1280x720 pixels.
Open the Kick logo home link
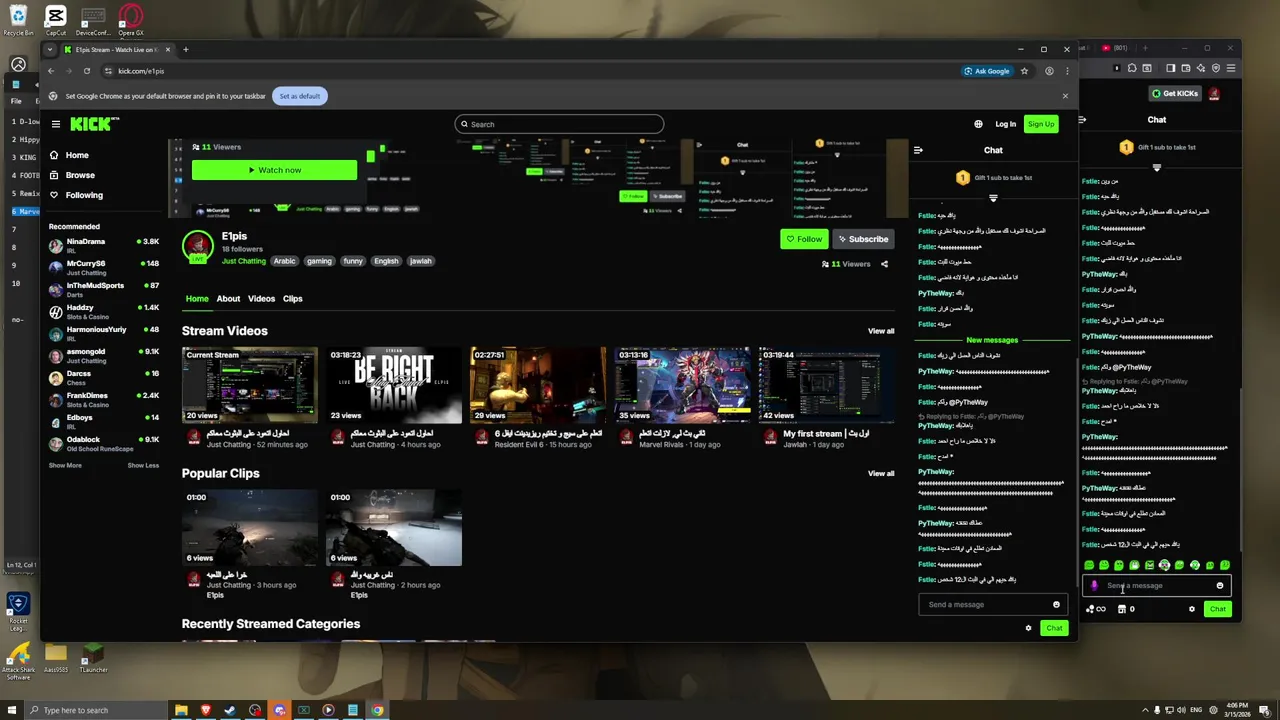click(x=94, y=124)
